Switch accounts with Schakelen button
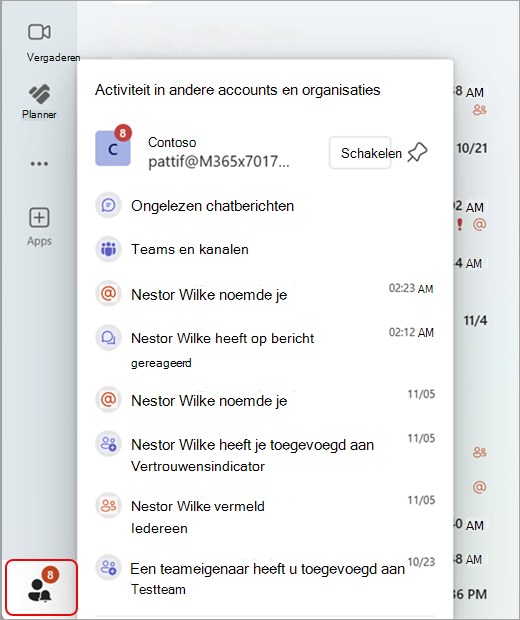Image resolution: width=520 pixels, height=620 pixels. [360, 153]
